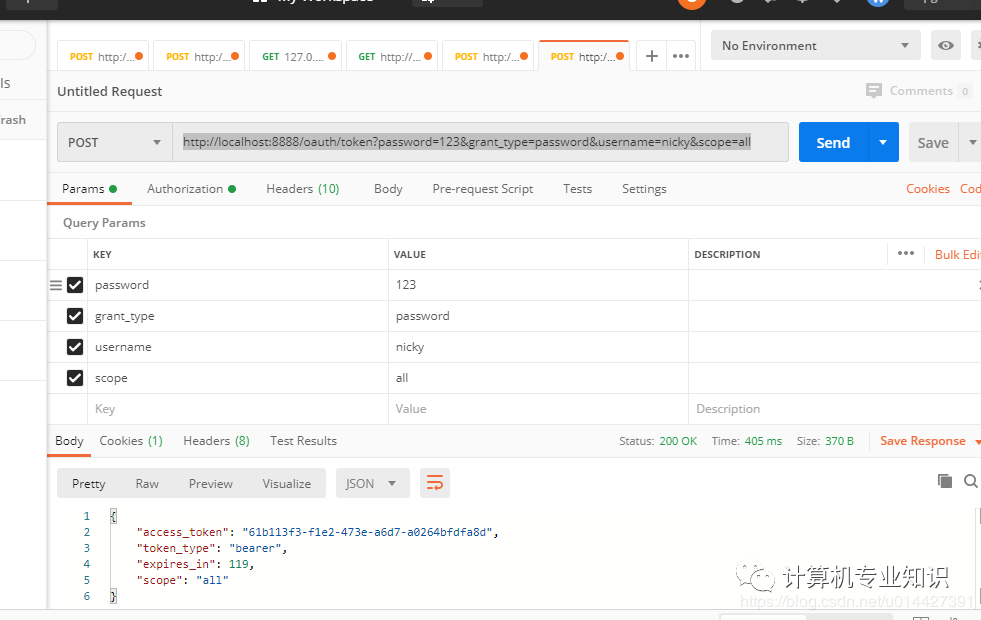Open the response Headers (8) tab

[216, 441]
